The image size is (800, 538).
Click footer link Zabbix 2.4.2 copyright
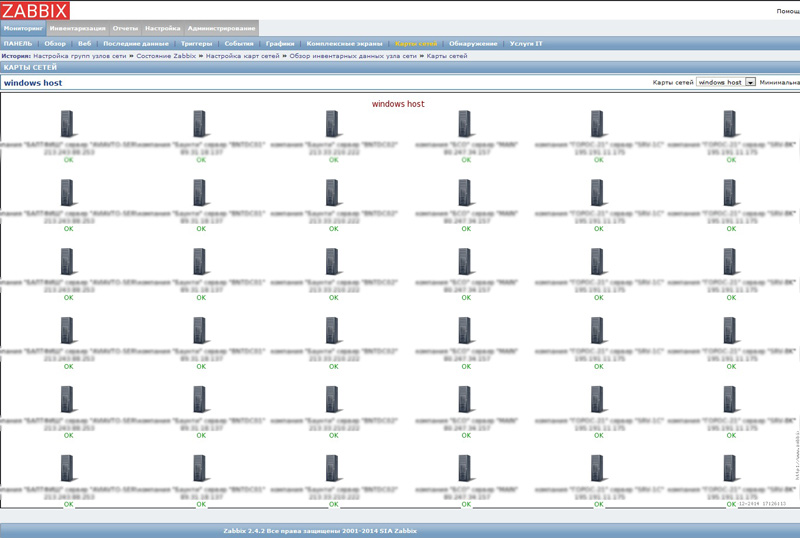point(320,531)
